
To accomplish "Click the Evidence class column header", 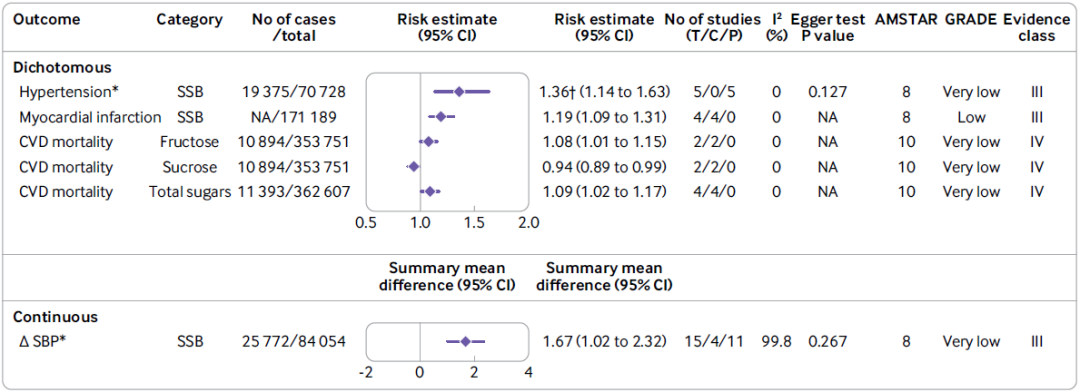I will click(x=1037, y=28).
